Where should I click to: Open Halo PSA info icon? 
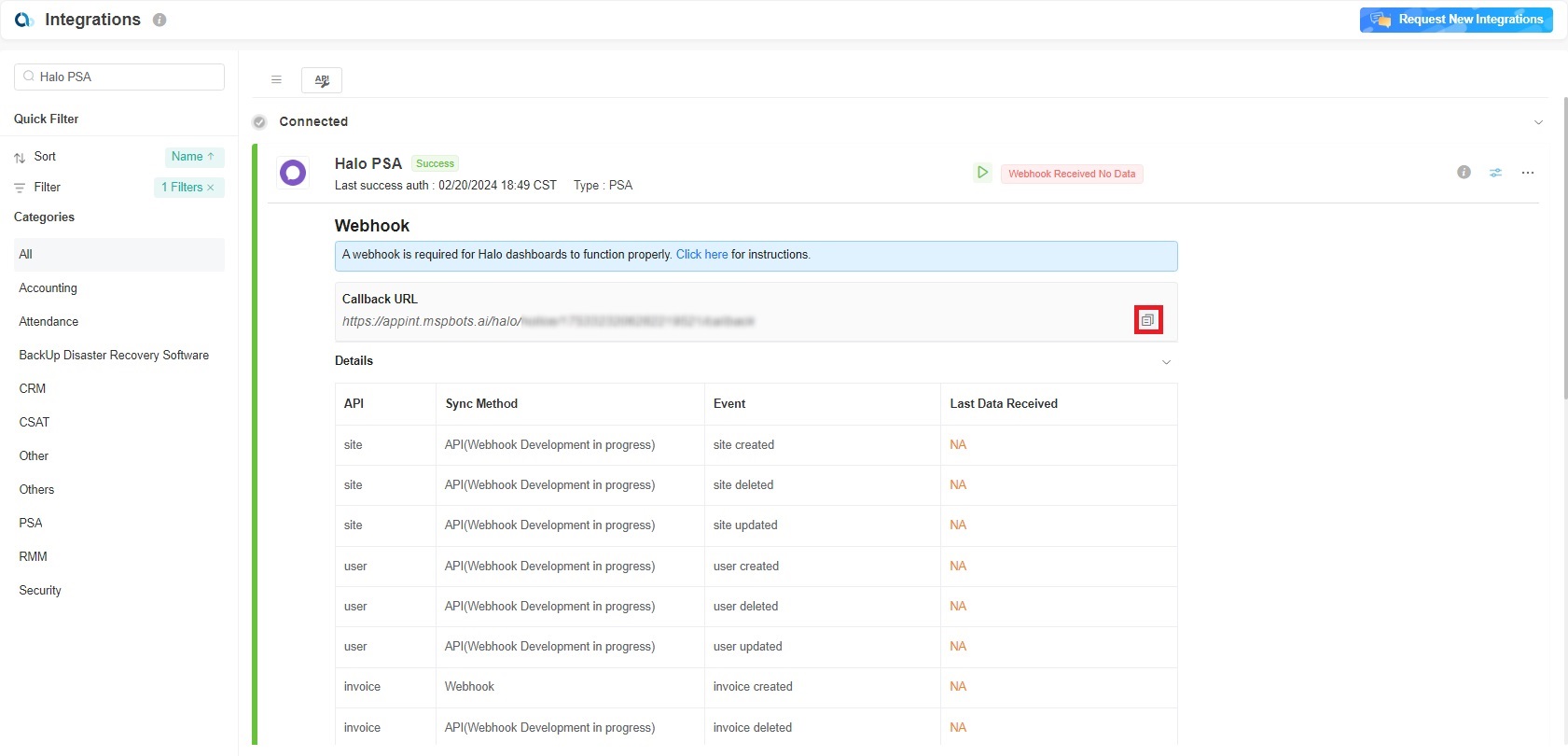click(1464, 173)
